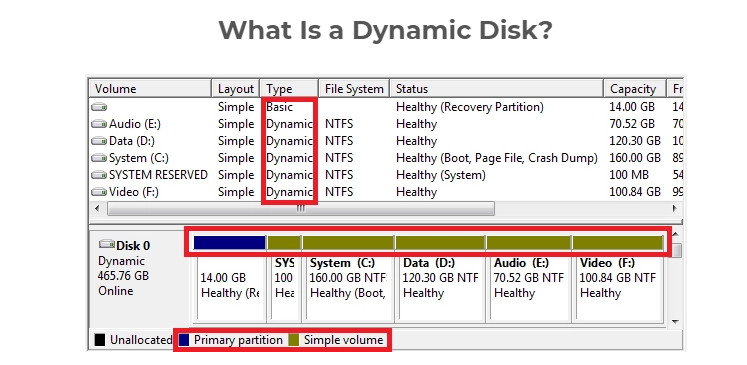This screenshot has width=747, height=365.
Task: Click the disk pane scrollbar down arrow
Action: 676,322
